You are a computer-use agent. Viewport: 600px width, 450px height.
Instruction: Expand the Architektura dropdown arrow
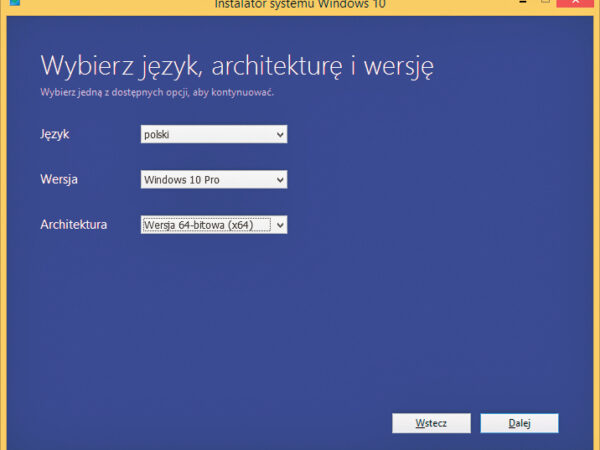(280, 225)
